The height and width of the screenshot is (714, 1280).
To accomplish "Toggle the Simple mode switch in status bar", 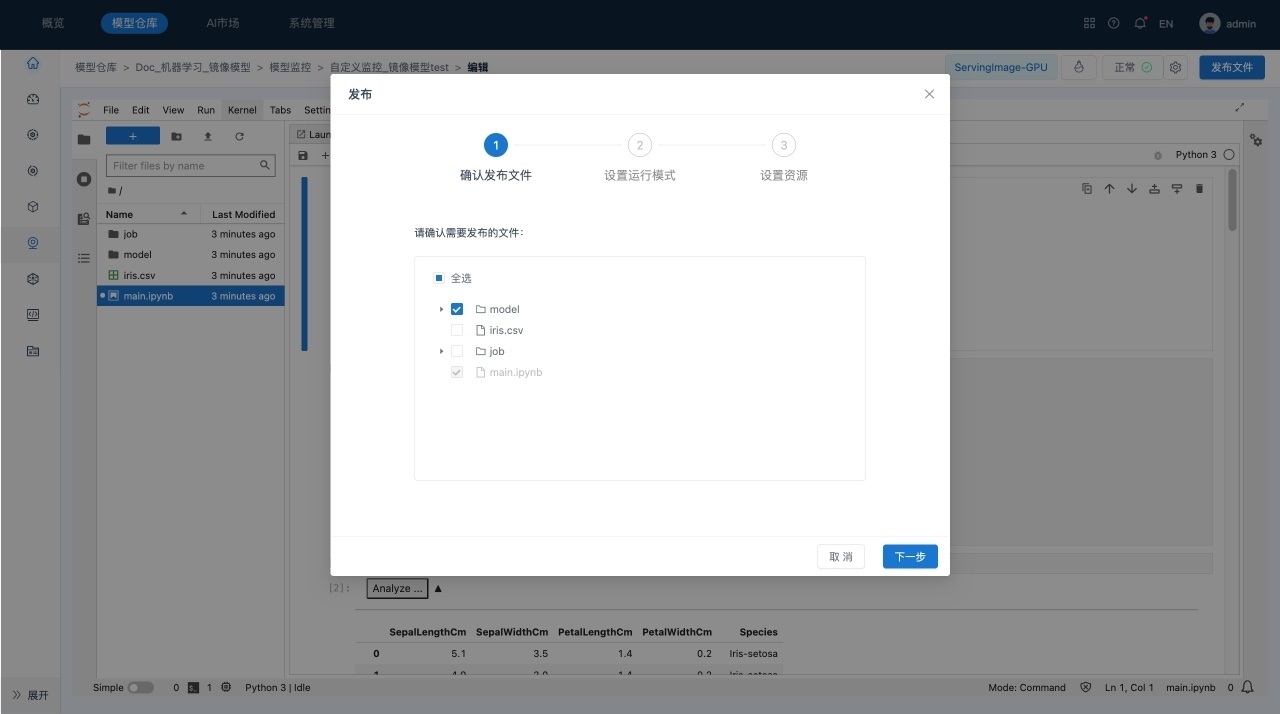I will click(141, 688).
